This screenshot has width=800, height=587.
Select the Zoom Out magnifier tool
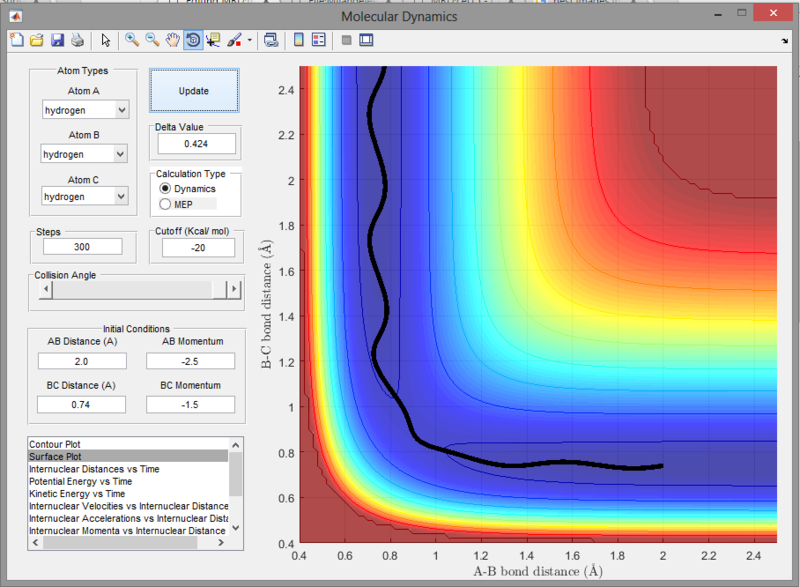pyautogui.click(x=152, y=40)
